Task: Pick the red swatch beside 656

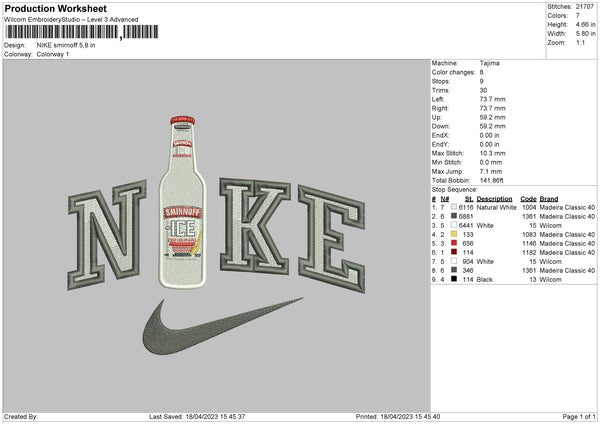Action: [x=454, y=243]
